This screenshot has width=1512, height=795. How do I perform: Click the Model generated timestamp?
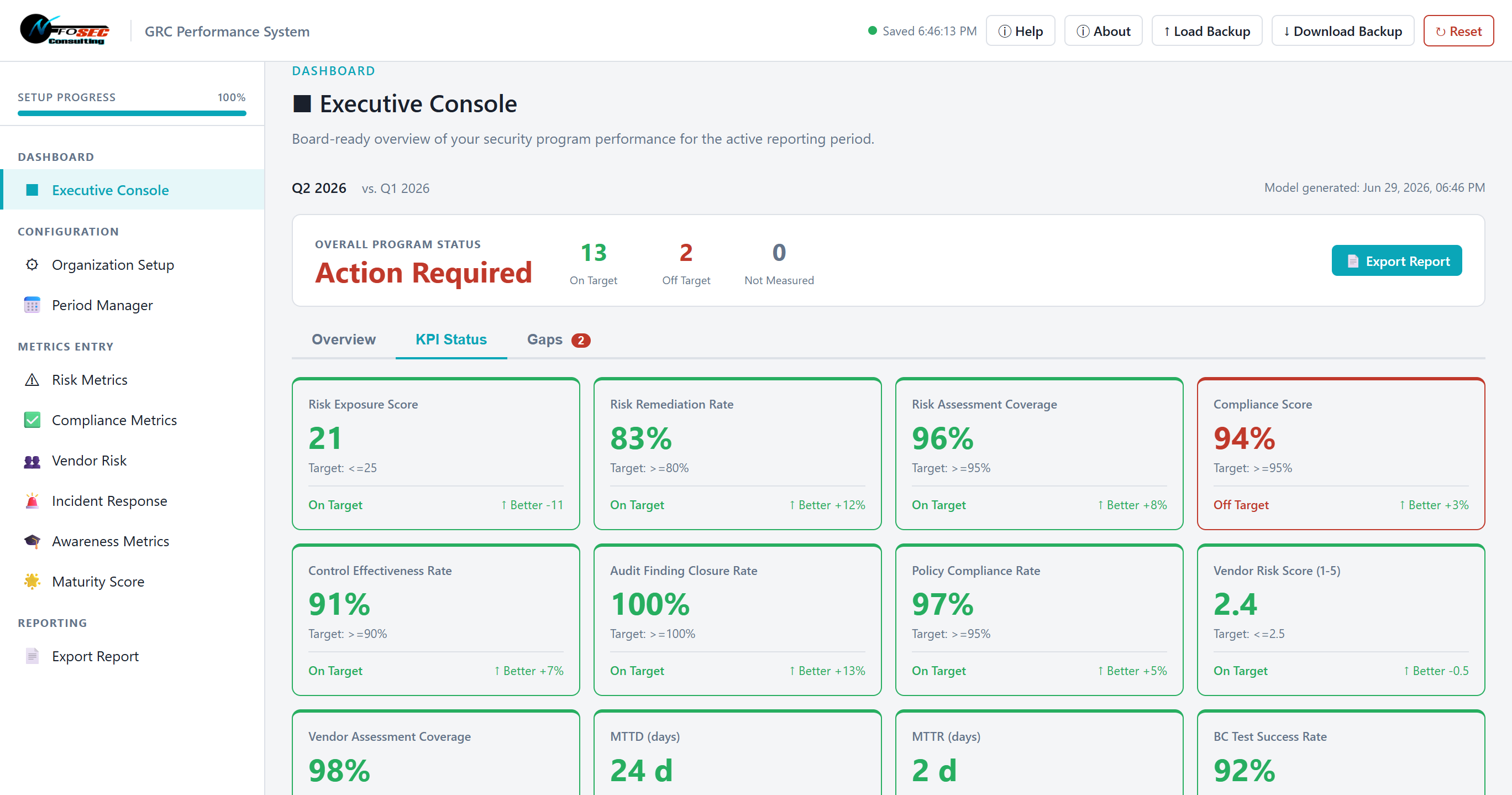pos(1374,187)
